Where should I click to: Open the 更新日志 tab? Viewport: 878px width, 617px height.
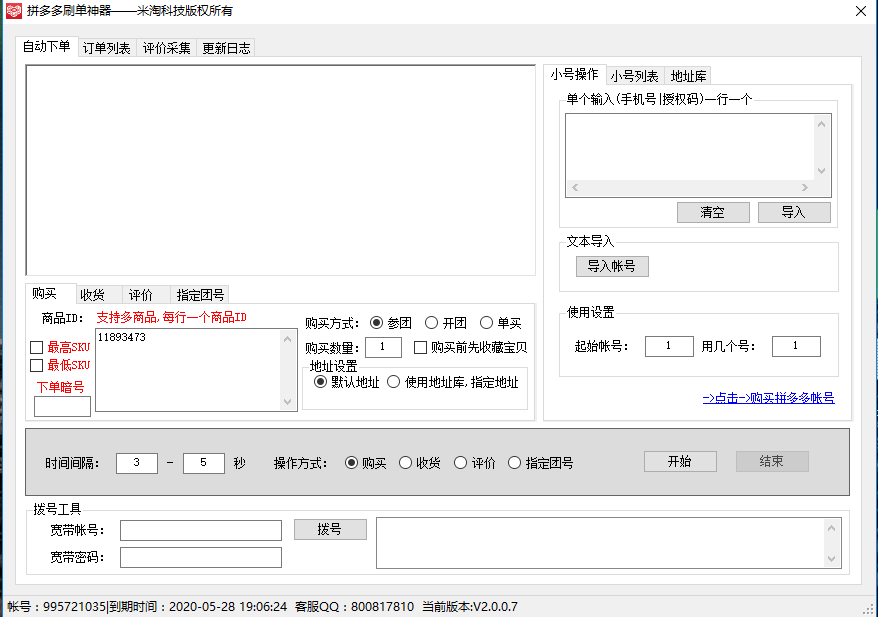(x=226, y=48)
